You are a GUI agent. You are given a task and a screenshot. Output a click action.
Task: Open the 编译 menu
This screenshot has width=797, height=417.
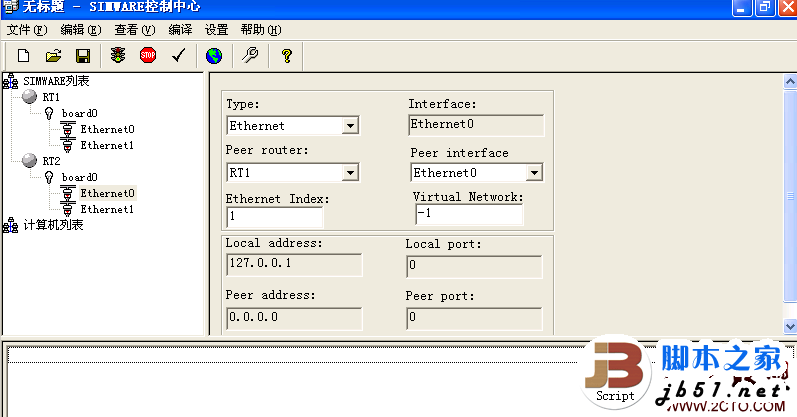click(x=180, y=30)
